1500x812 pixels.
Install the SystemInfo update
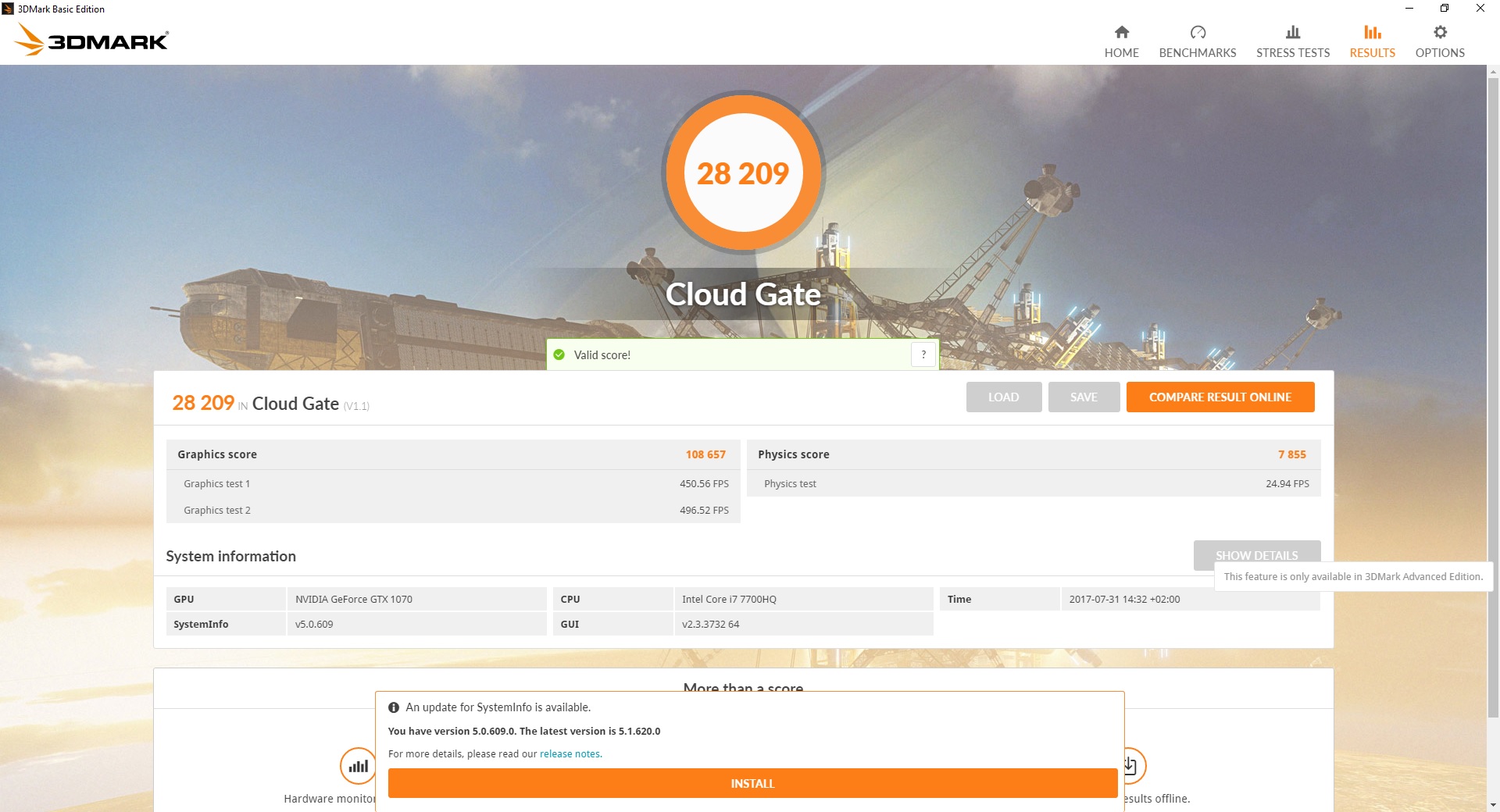pyautogui.click(x=752, y=783)
